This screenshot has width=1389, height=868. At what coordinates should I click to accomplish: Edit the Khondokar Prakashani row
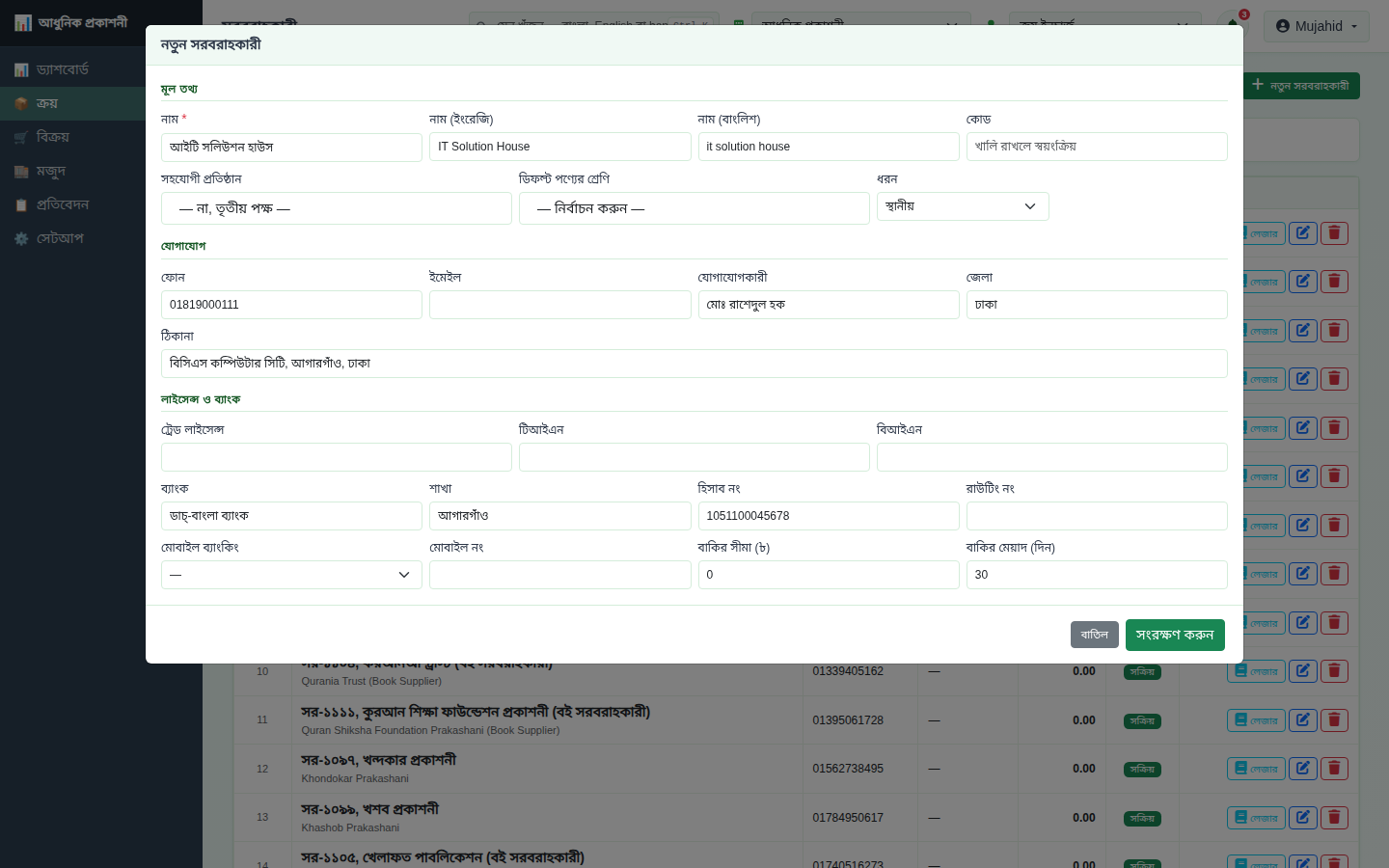click(1302, 769)
